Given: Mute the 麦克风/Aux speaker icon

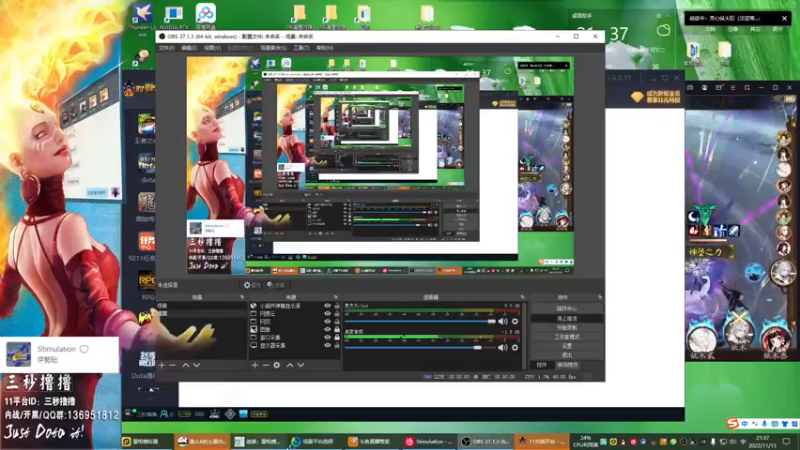Looking at the screenshot, I should [503, 321].
